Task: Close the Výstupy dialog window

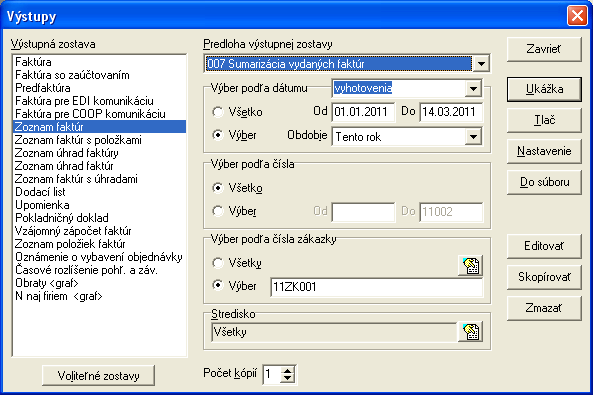Action: coord(577,16)
